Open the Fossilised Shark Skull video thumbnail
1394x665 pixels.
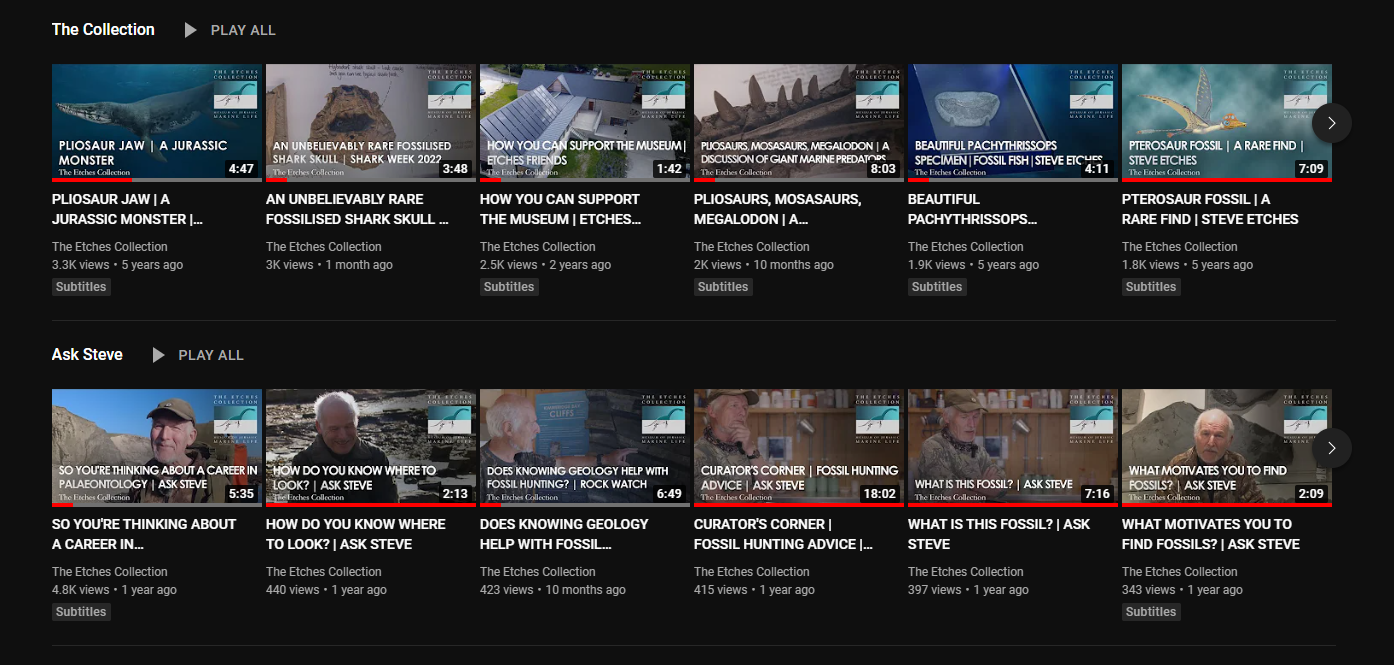(x=371, y=123)
